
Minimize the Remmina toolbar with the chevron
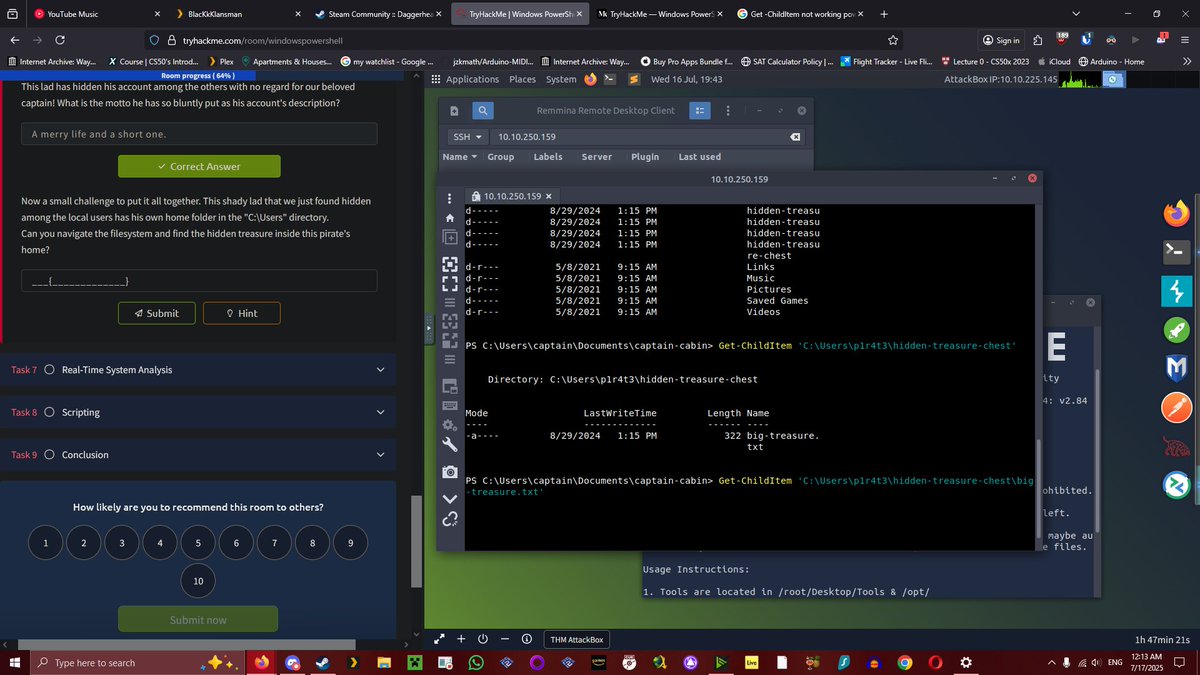(x=450, y=497)
